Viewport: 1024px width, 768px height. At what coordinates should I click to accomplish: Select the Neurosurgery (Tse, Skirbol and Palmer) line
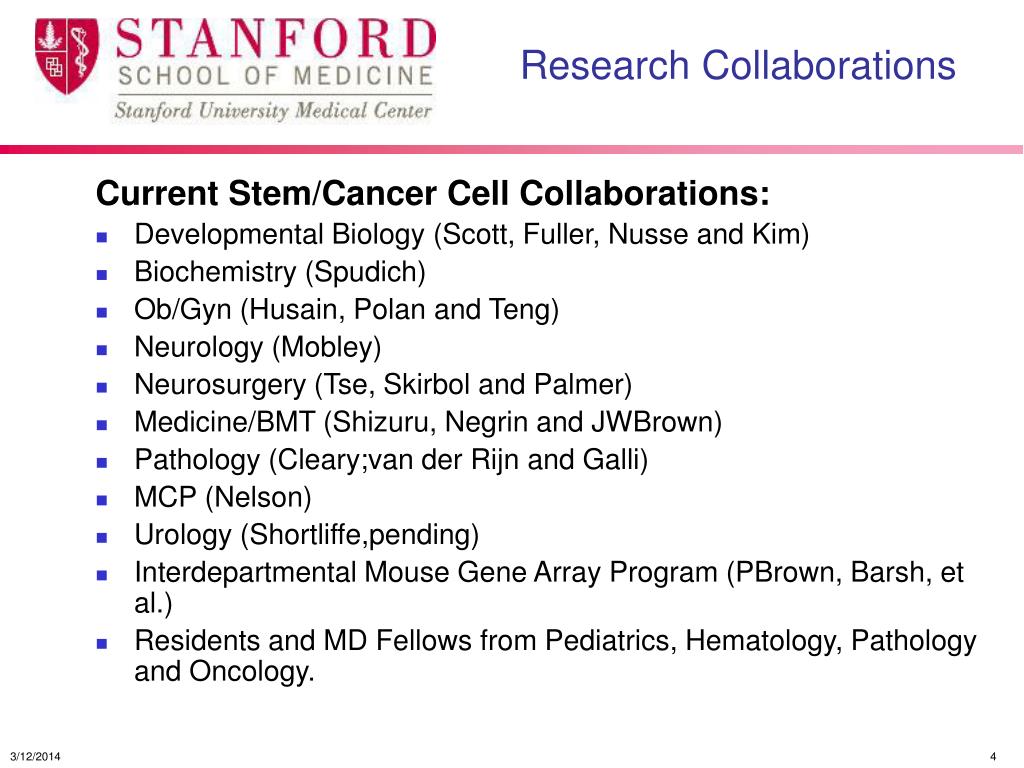(x=383, y=385)
